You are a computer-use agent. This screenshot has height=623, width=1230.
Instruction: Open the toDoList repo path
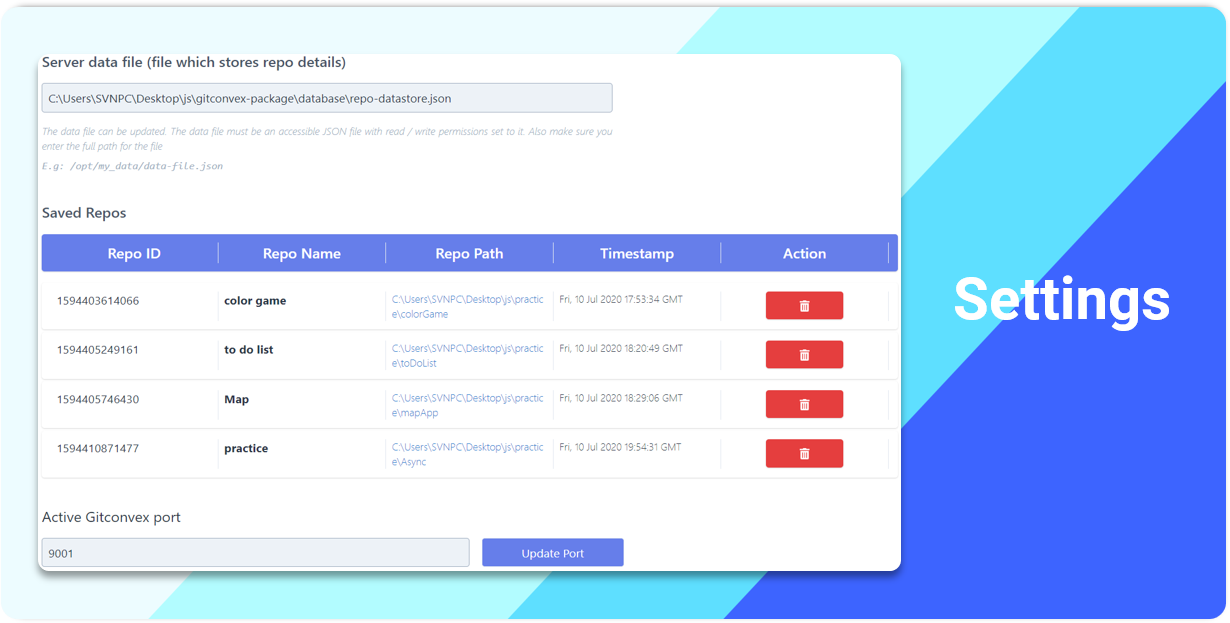[468, 356]
